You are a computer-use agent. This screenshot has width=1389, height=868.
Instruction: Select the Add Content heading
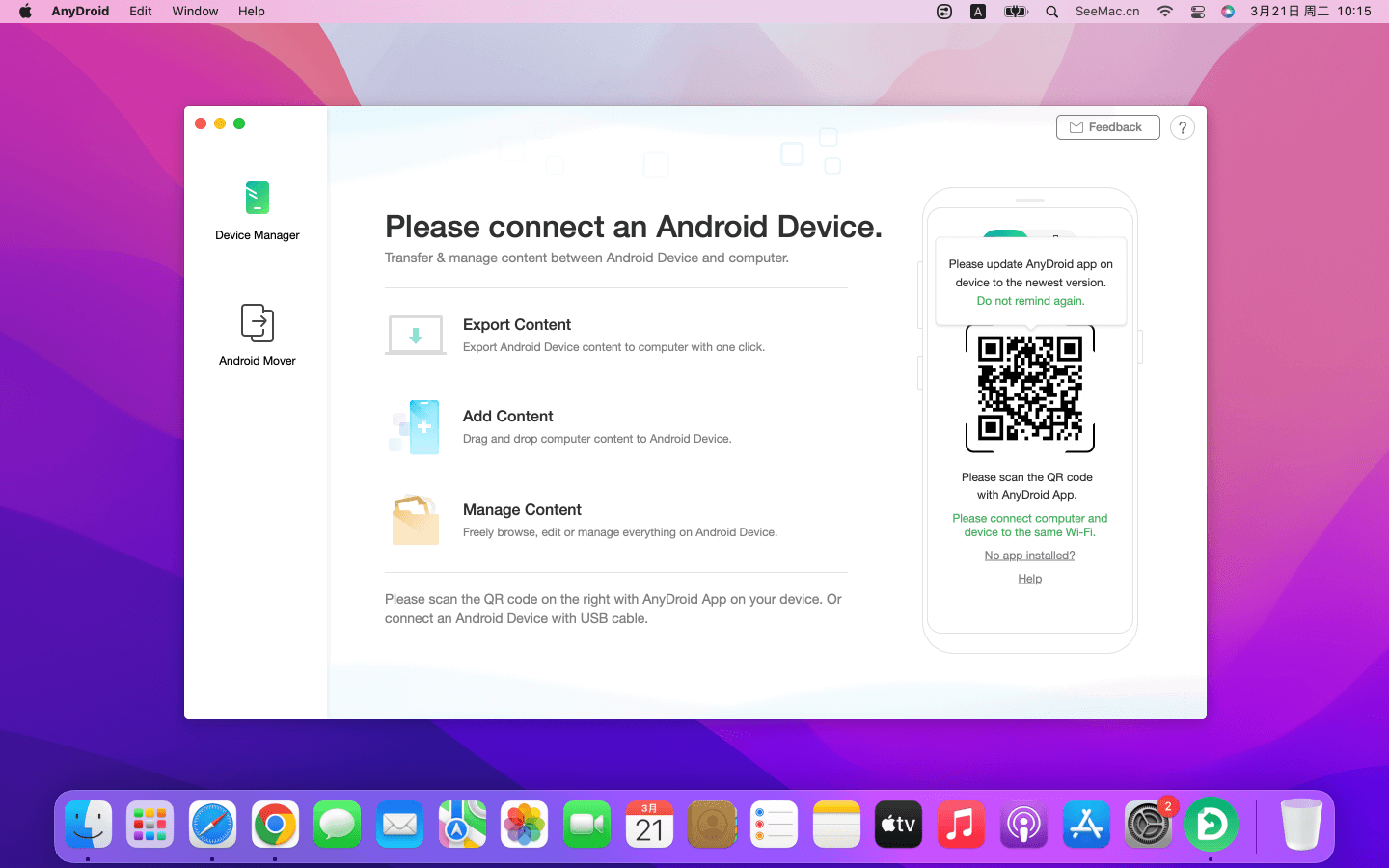pyautogui.click(x=508, y=417)
